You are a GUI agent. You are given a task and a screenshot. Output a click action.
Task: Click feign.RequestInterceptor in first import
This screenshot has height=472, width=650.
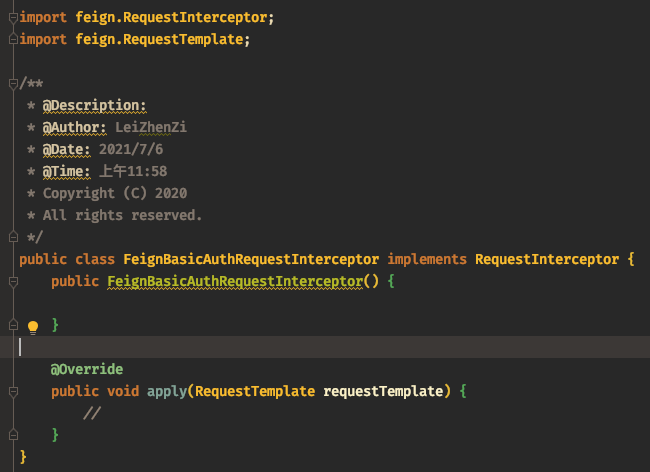tap(171, 17)
